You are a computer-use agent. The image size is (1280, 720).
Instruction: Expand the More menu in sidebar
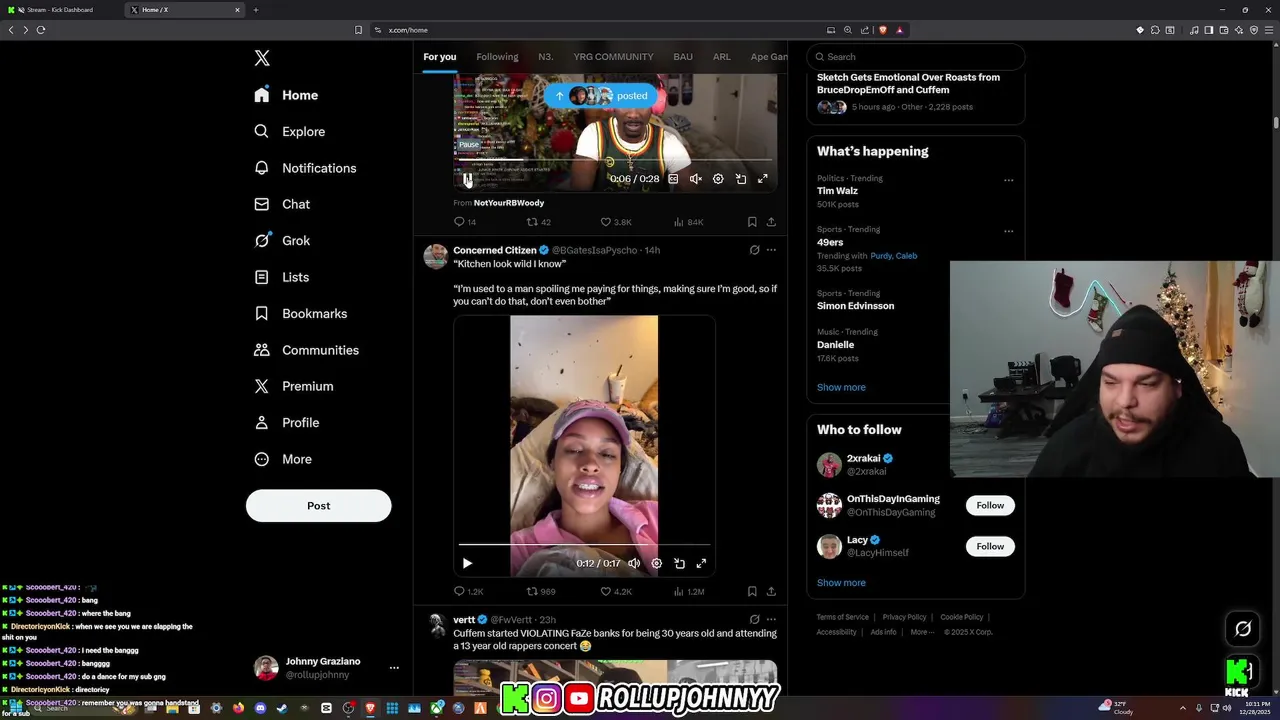(282, 459)
